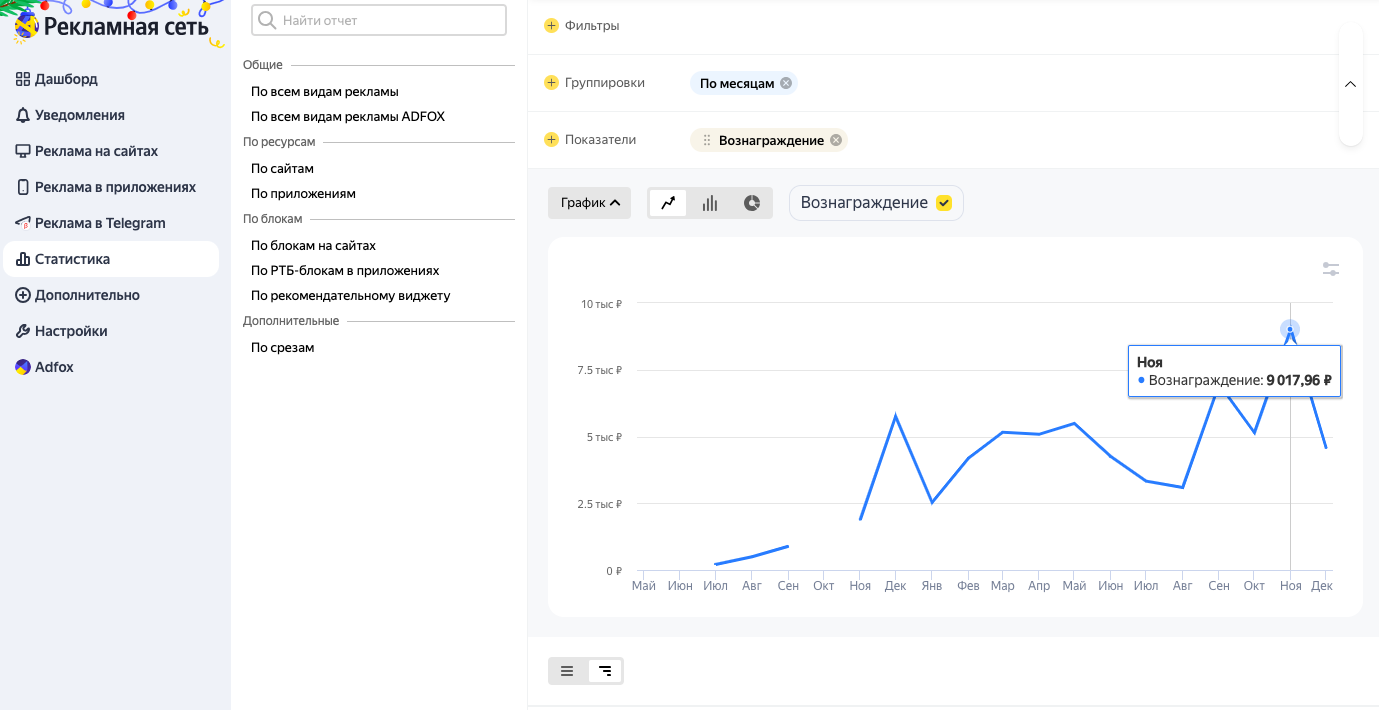Viewport: 1379px width, 710px height.
Task: Open the График dropdown
Action: click(x=589, y=203)
